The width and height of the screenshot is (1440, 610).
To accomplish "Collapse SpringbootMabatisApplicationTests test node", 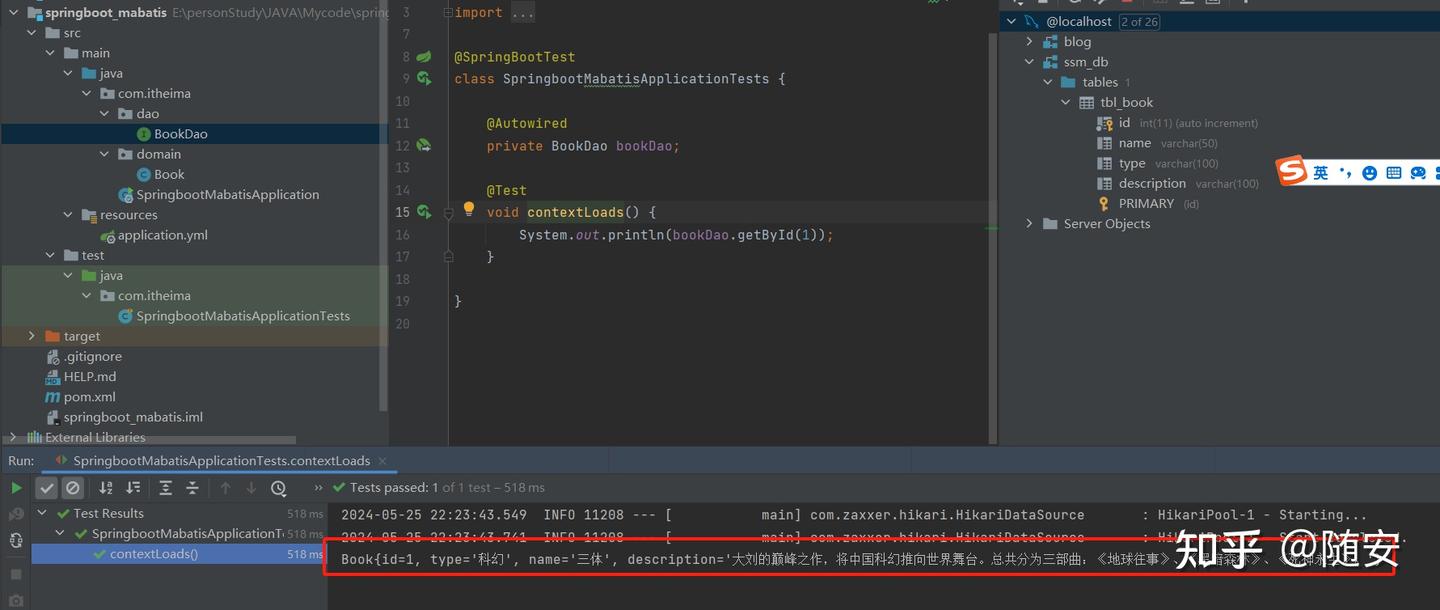I will tap(60, 533).
